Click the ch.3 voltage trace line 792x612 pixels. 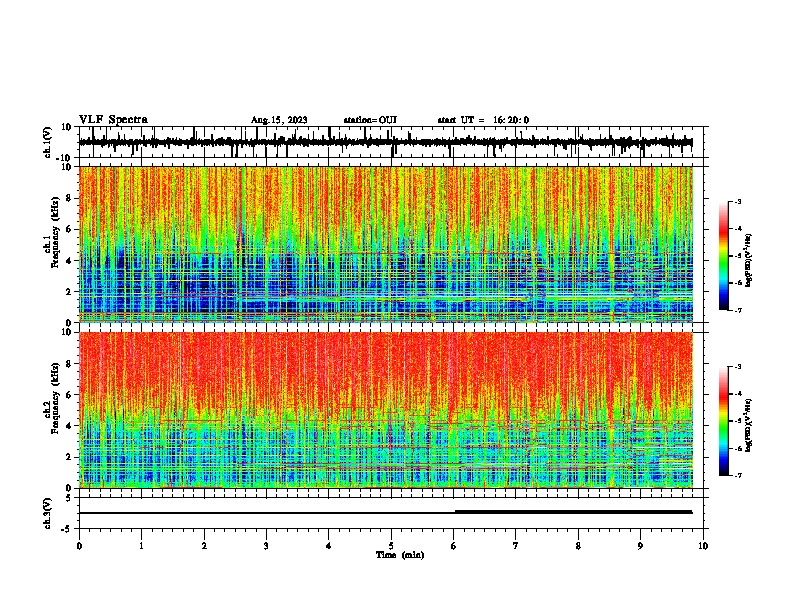click(385, 512)
